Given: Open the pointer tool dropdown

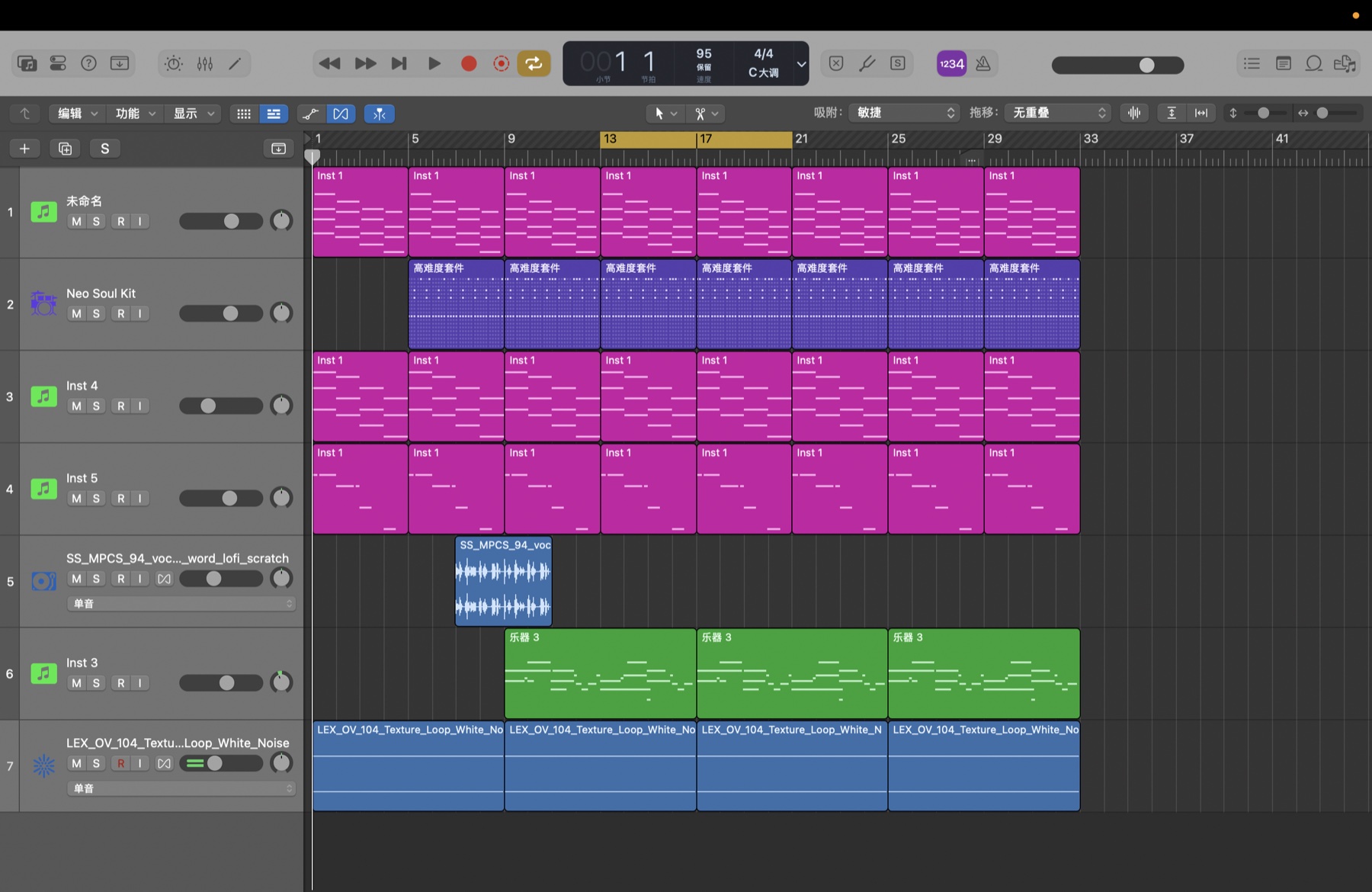Looking at the screenshot, I should pos(665,114).
